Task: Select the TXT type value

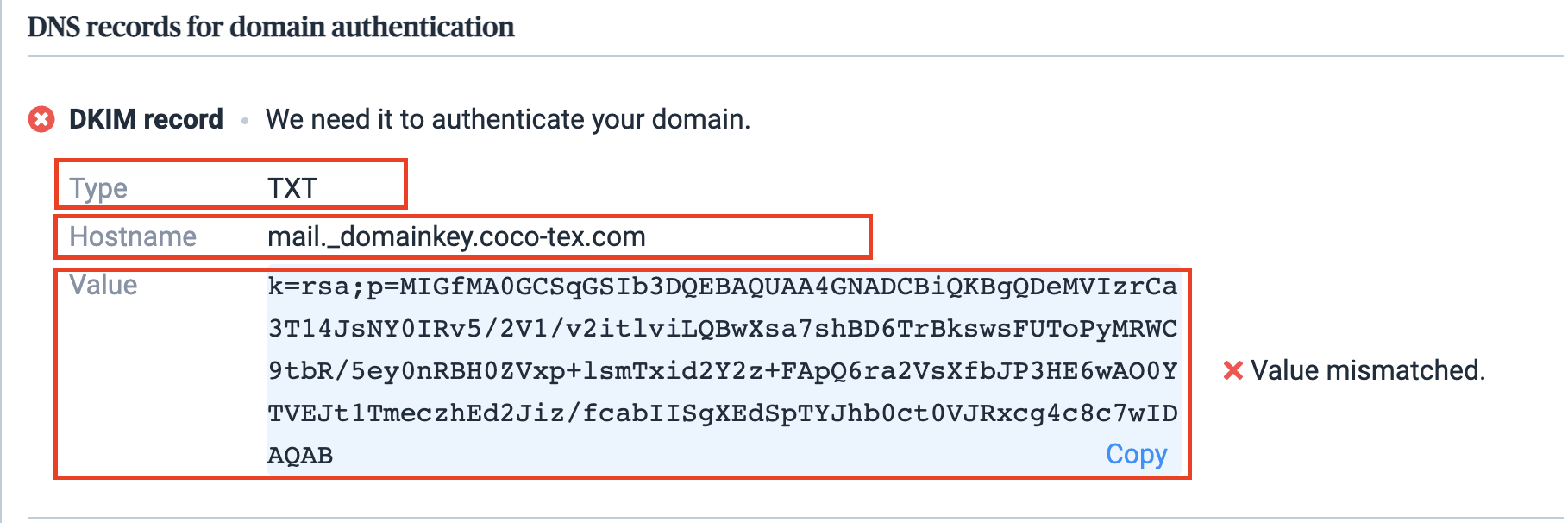Action: pyautogui.click(x=292, y=188)
